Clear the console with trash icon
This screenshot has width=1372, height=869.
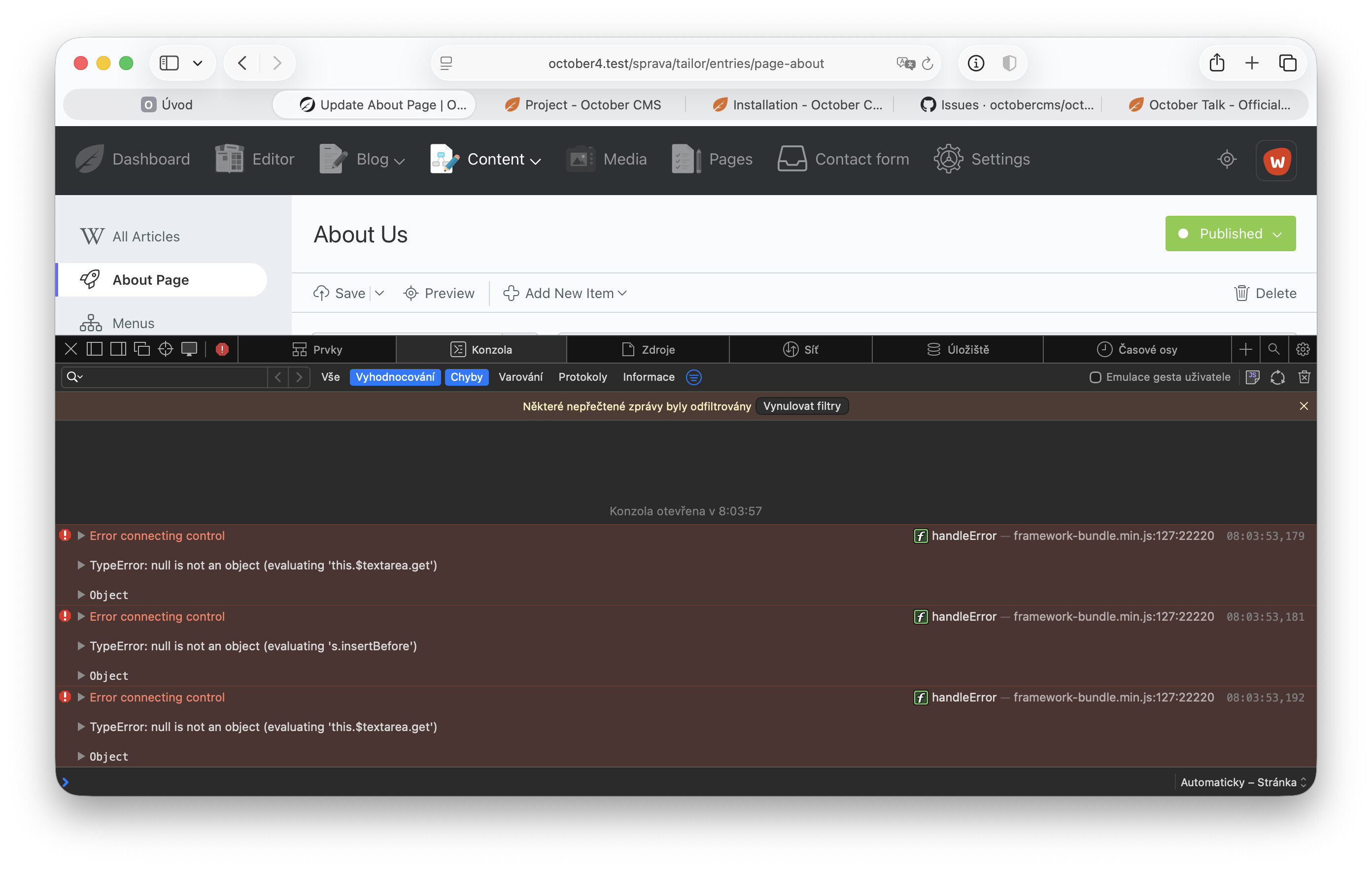click(1303, 377)
